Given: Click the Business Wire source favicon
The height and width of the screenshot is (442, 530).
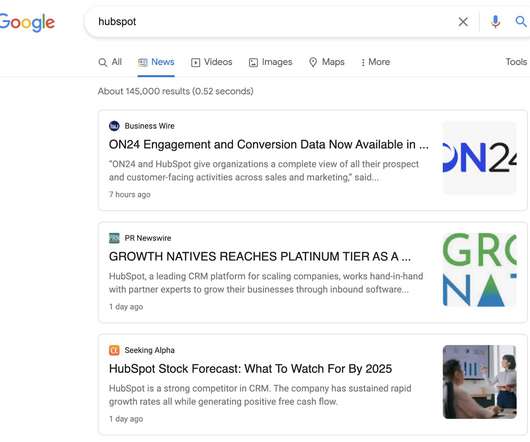Looking at the screenshot, I should point(114,126).
